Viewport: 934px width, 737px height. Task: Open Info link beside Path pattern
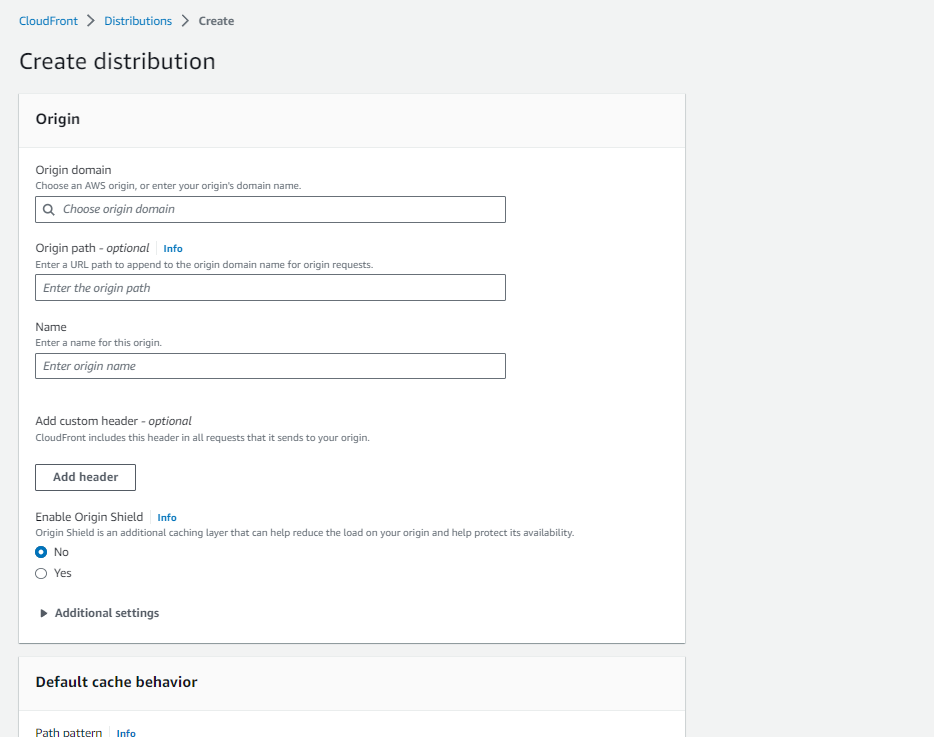coord(126,733)
